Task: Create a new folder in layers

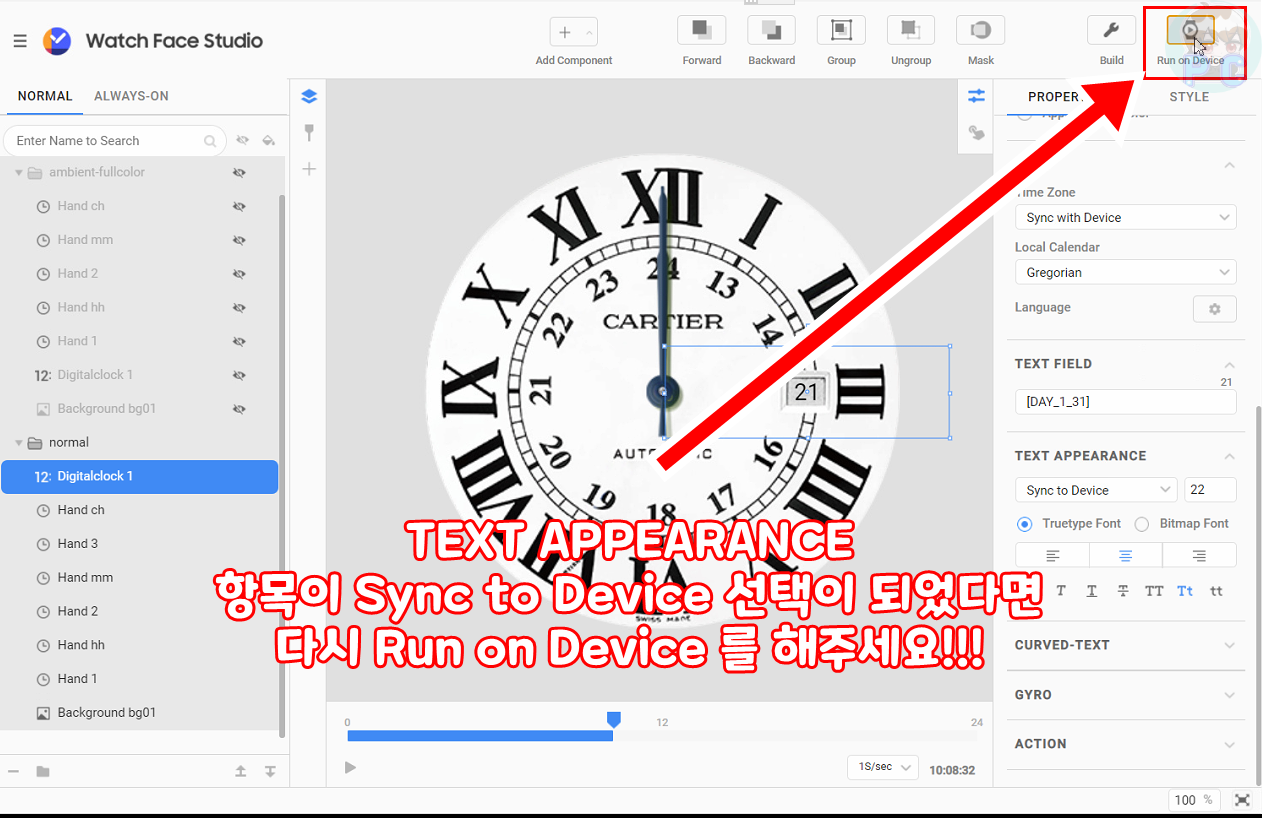Action: pos(43,771)
